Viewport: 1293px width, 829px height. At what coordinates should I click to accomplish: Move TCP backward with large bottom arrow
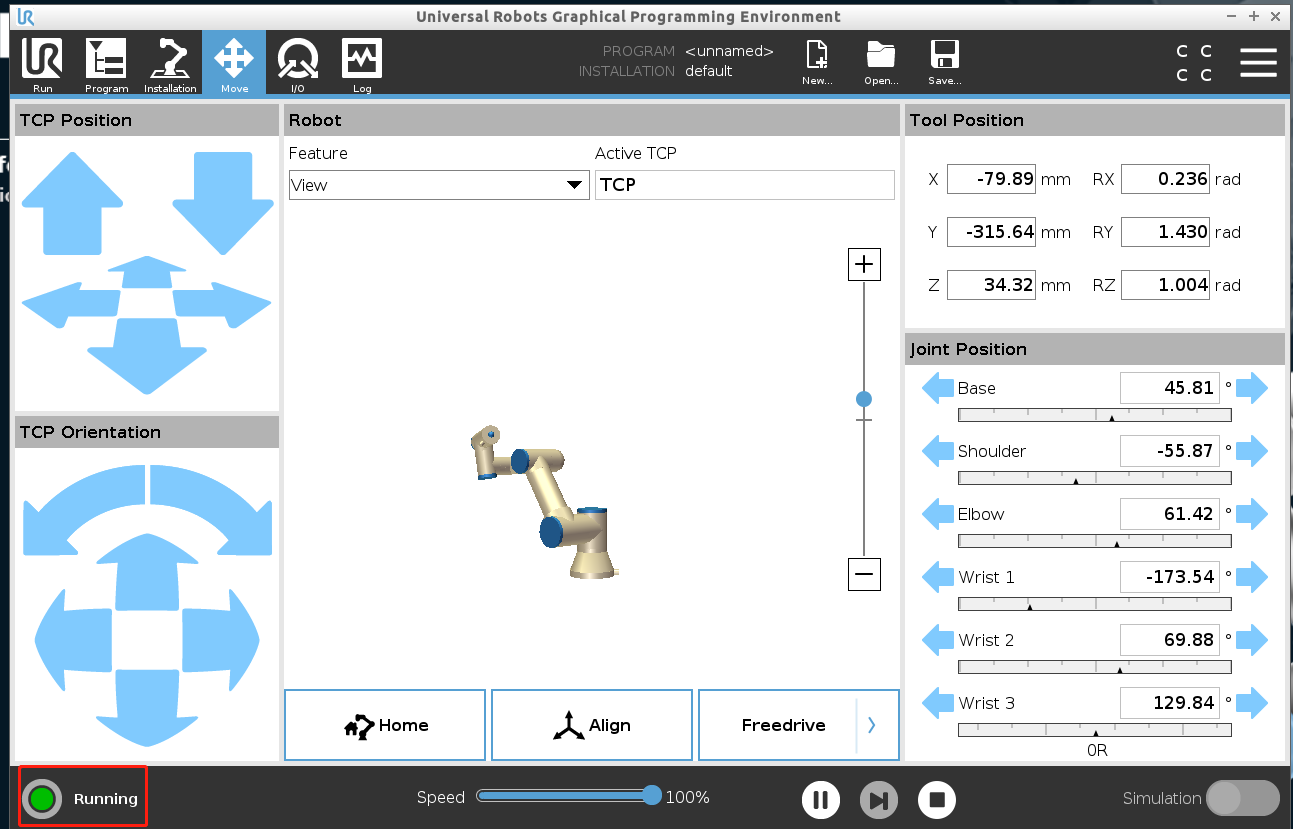tap(147, 356)
